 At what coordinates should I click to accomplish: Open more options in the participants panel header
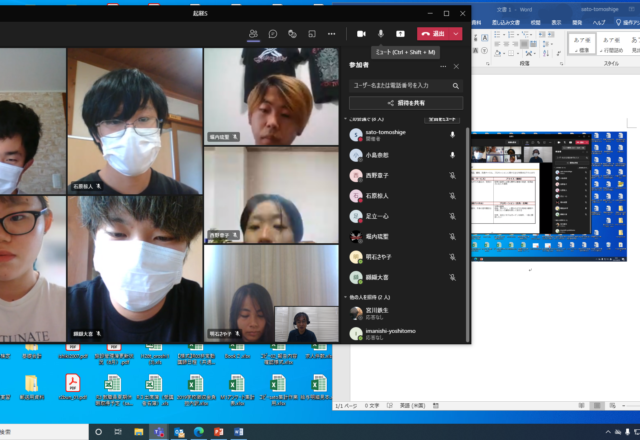pyautogui.click(x=443, y=66)
